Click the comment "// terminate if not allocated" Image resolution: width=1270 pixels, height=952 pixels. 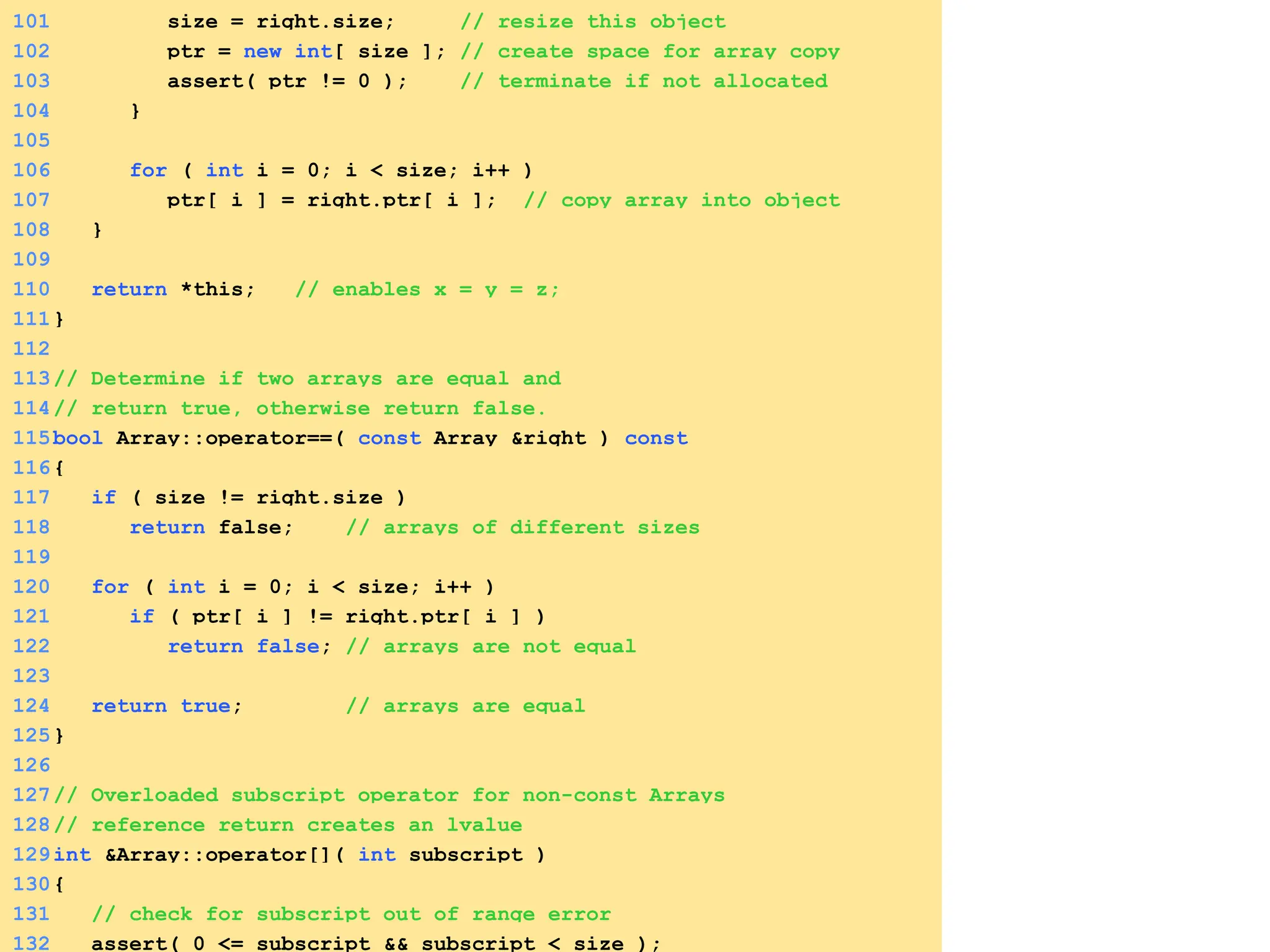644,81
